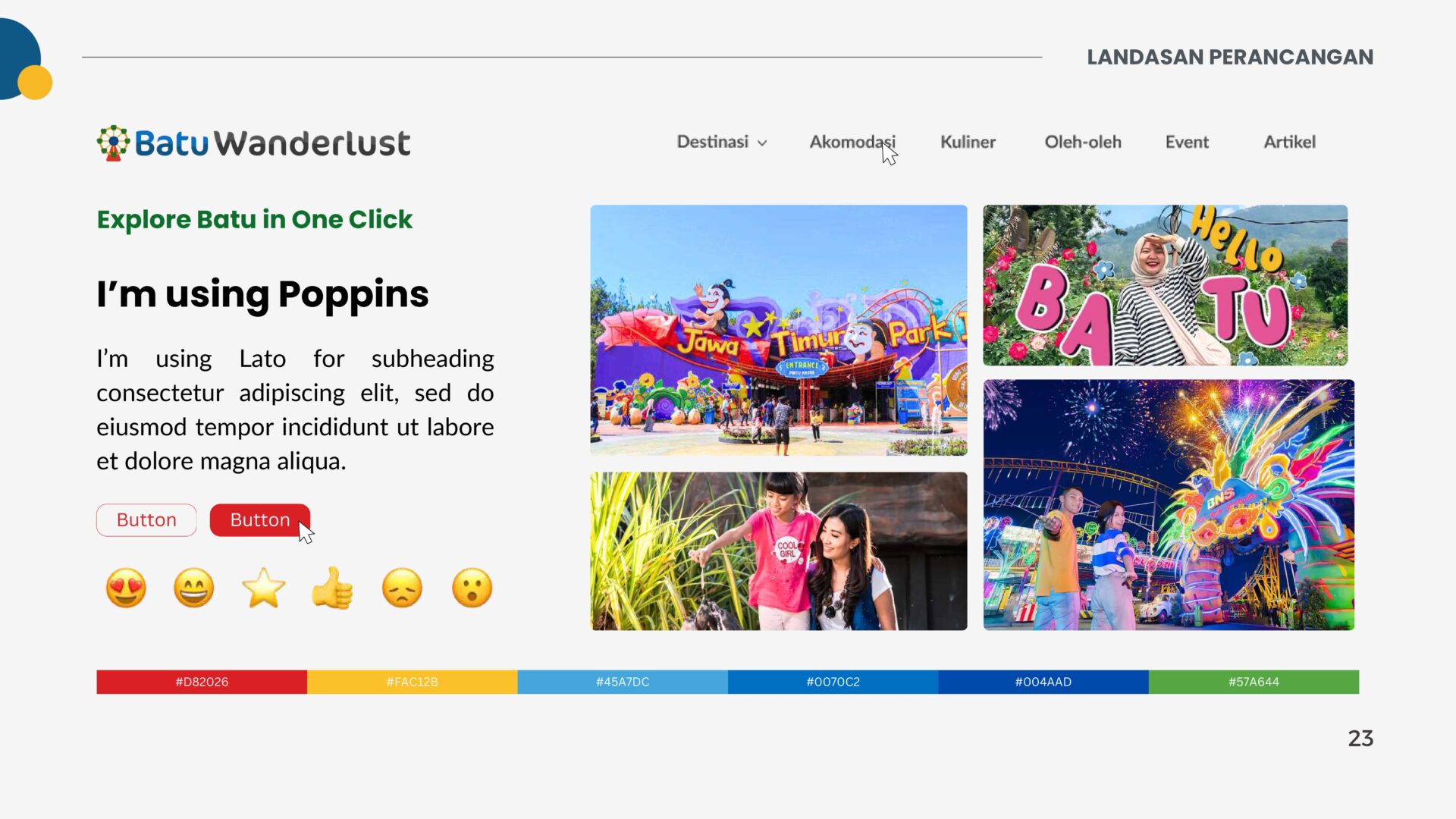Open the Artikel navigation item

(x=1289, y=142)
